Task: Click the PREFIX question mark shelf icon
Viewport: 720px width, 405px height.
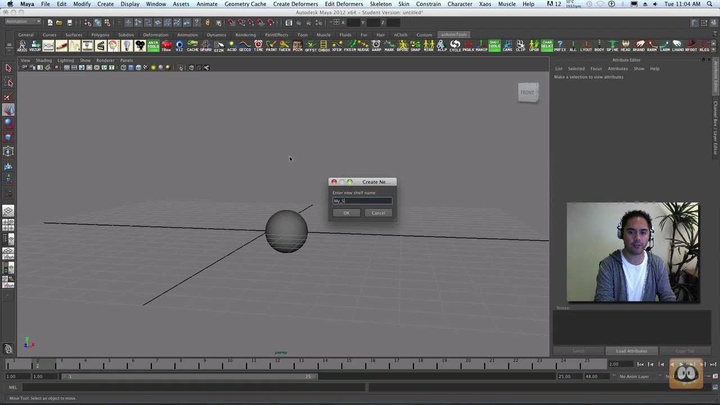Action: 559,46
